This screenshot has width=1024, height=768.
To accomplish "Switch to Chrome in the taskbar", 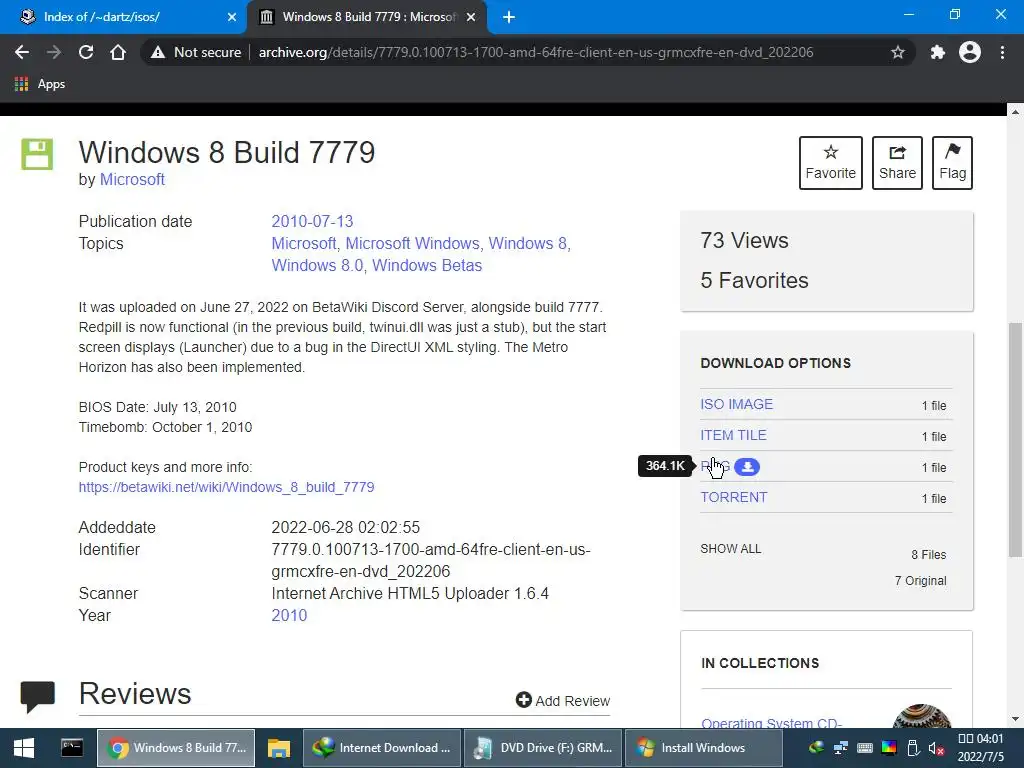I will click(x=176, y=748).
